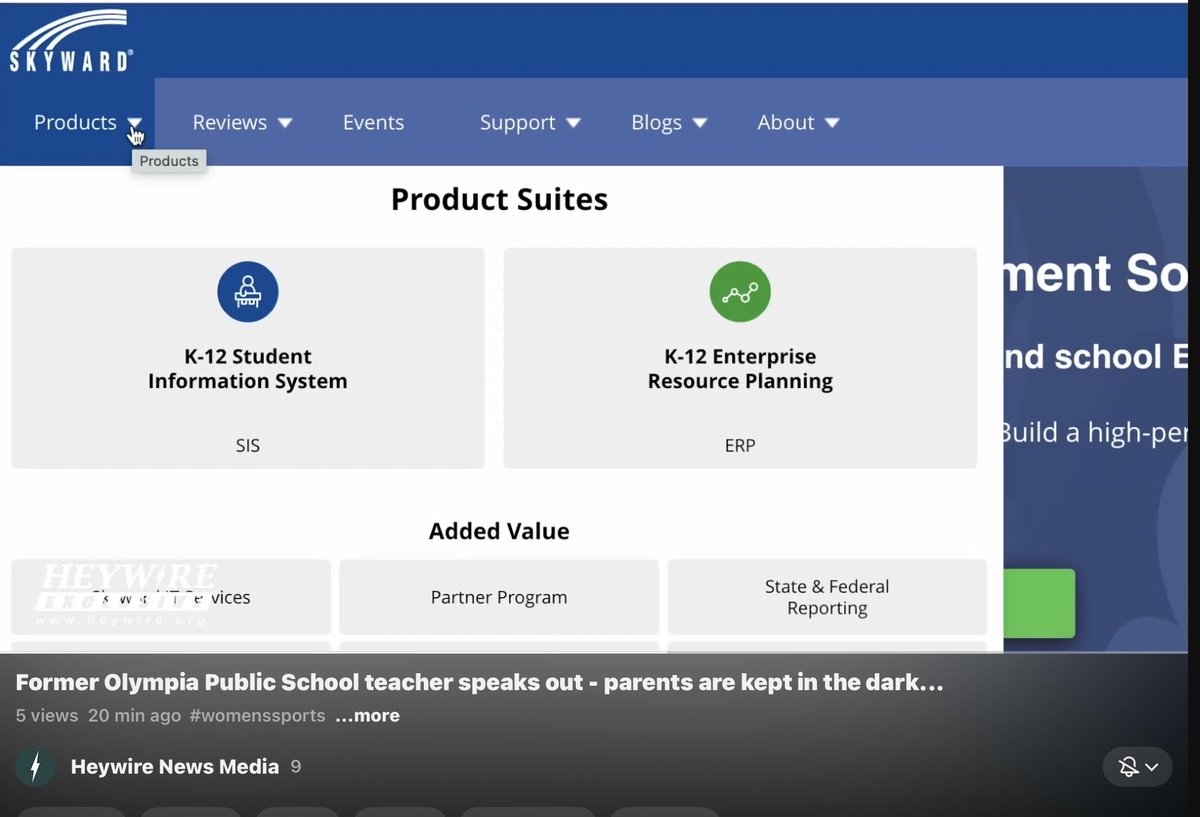Expand the Support dropdown arrow
1200x817 pixels.
[x=573, y=123]
